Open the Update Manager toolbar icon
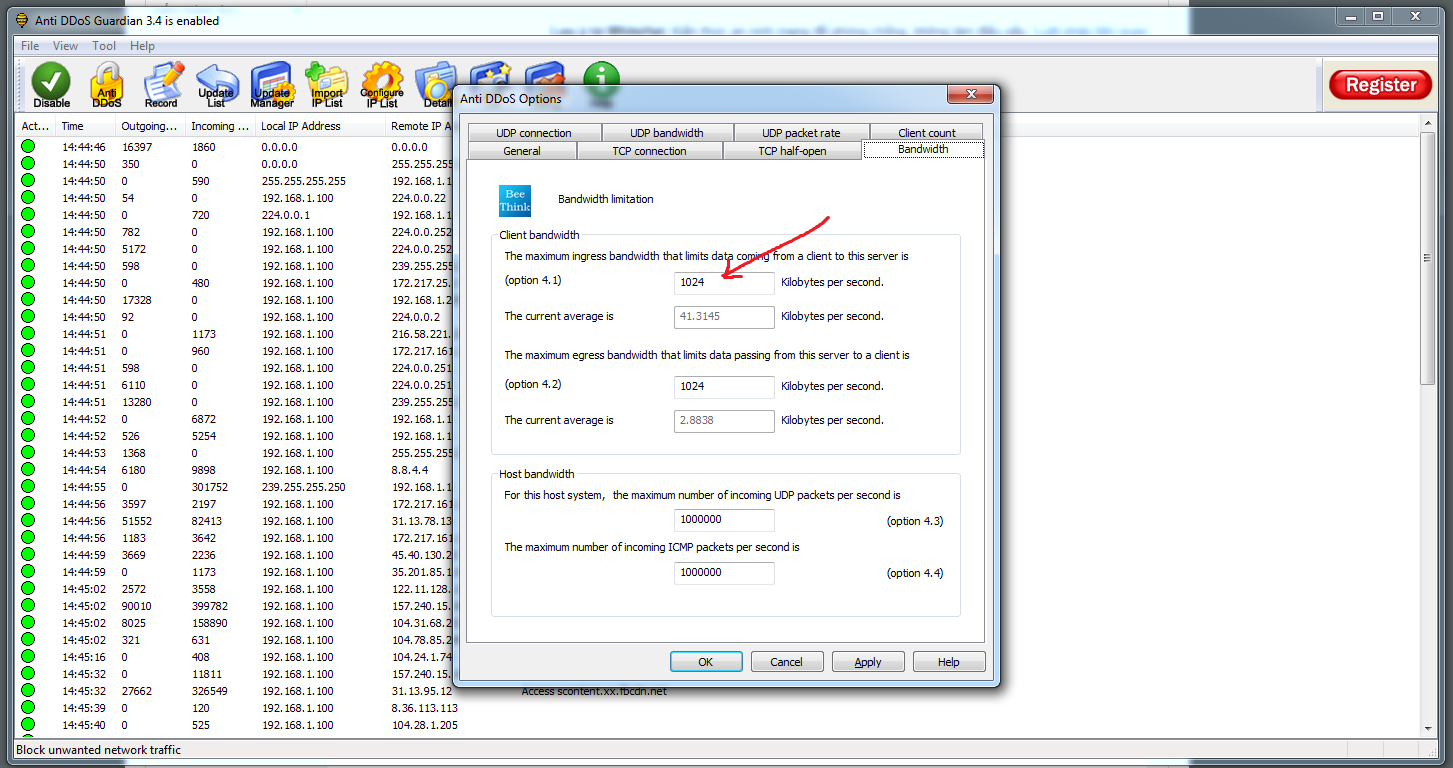The width and height of the screenshot is (1453, 768). point(272,86)
